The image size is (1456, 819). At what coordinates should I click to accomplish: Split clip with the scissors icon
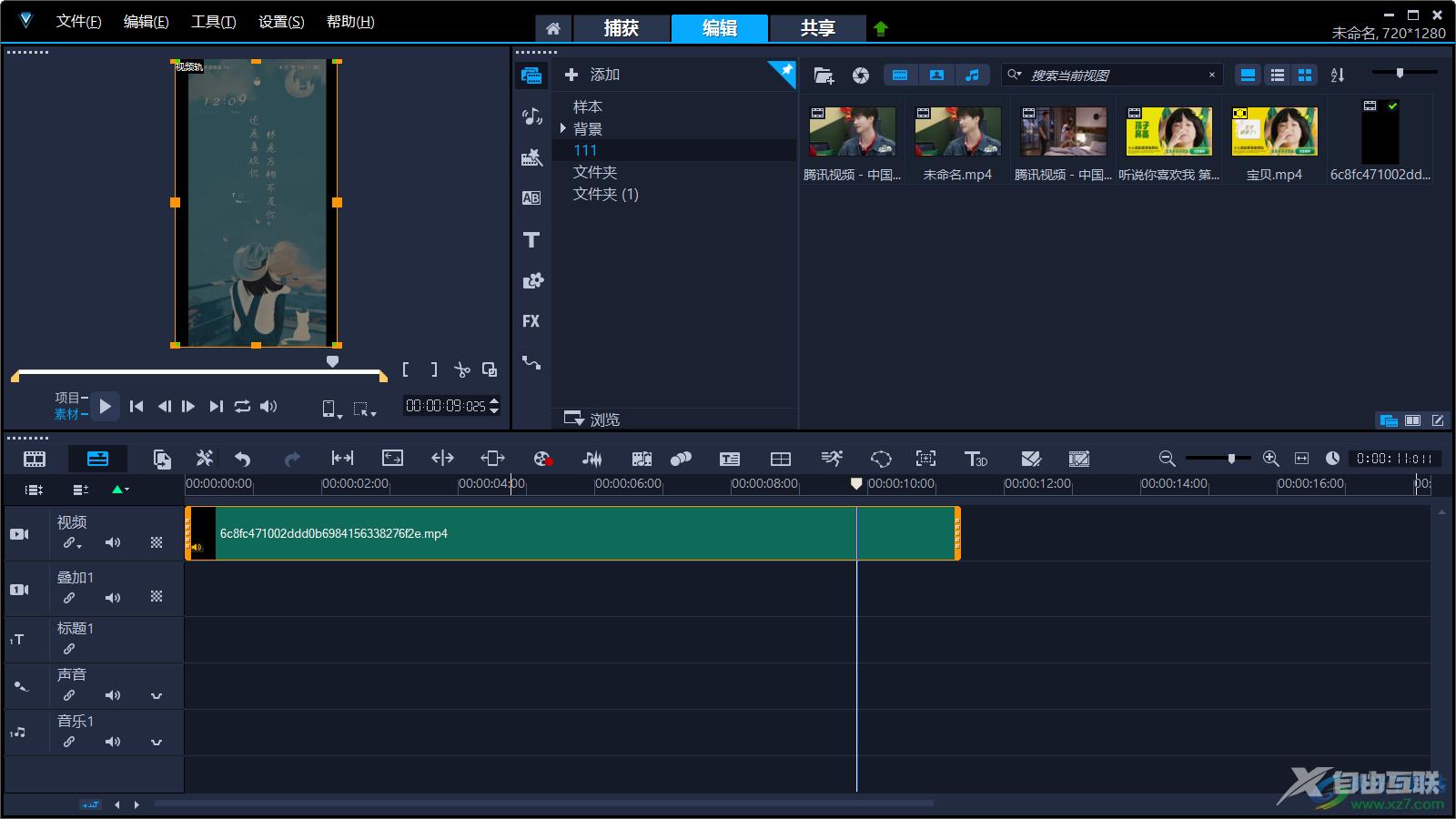[462, 370]
